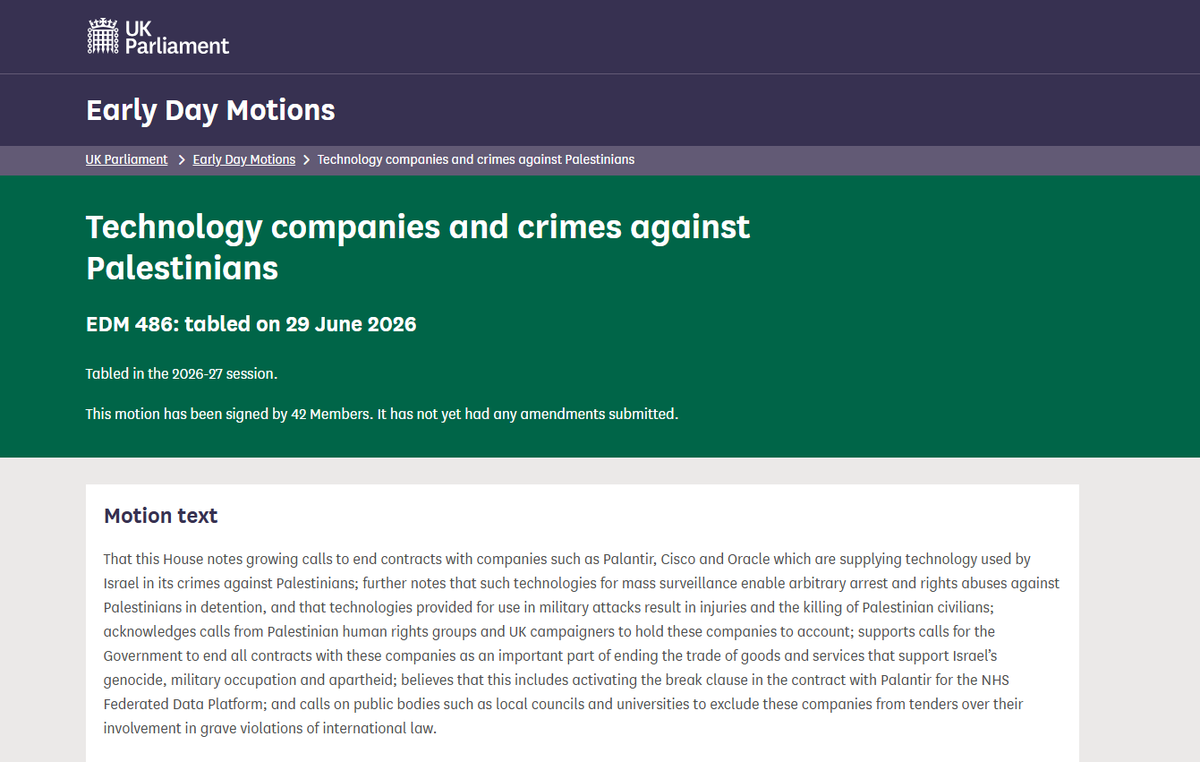Image resolution: width=1200 pixels, height=762 pixels.
Task: Go to UK Parliament breadcrumb link
Action: click(127, 159)
